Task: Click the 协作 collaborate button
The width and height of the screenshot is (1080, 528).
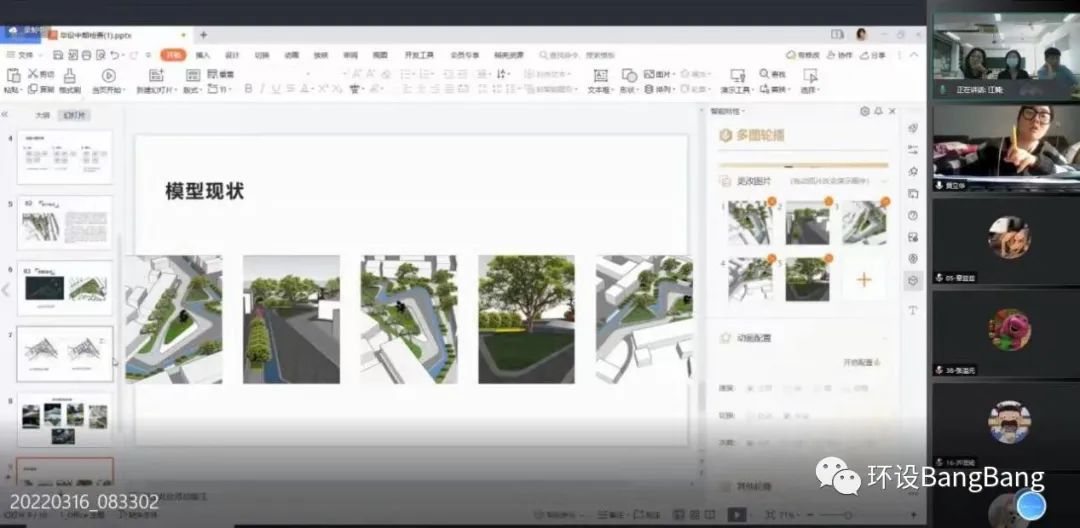Action: [x=840, y=55]
